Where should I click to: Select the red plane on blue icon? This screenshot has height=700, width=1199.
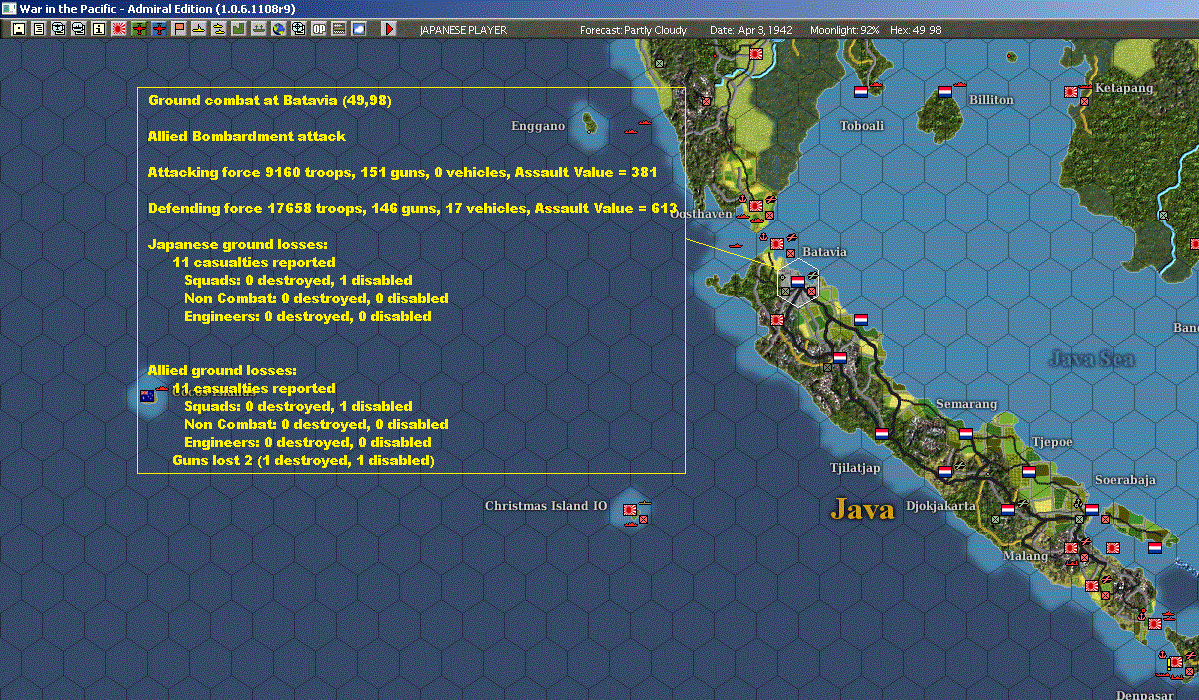click(x=159, y=29)
